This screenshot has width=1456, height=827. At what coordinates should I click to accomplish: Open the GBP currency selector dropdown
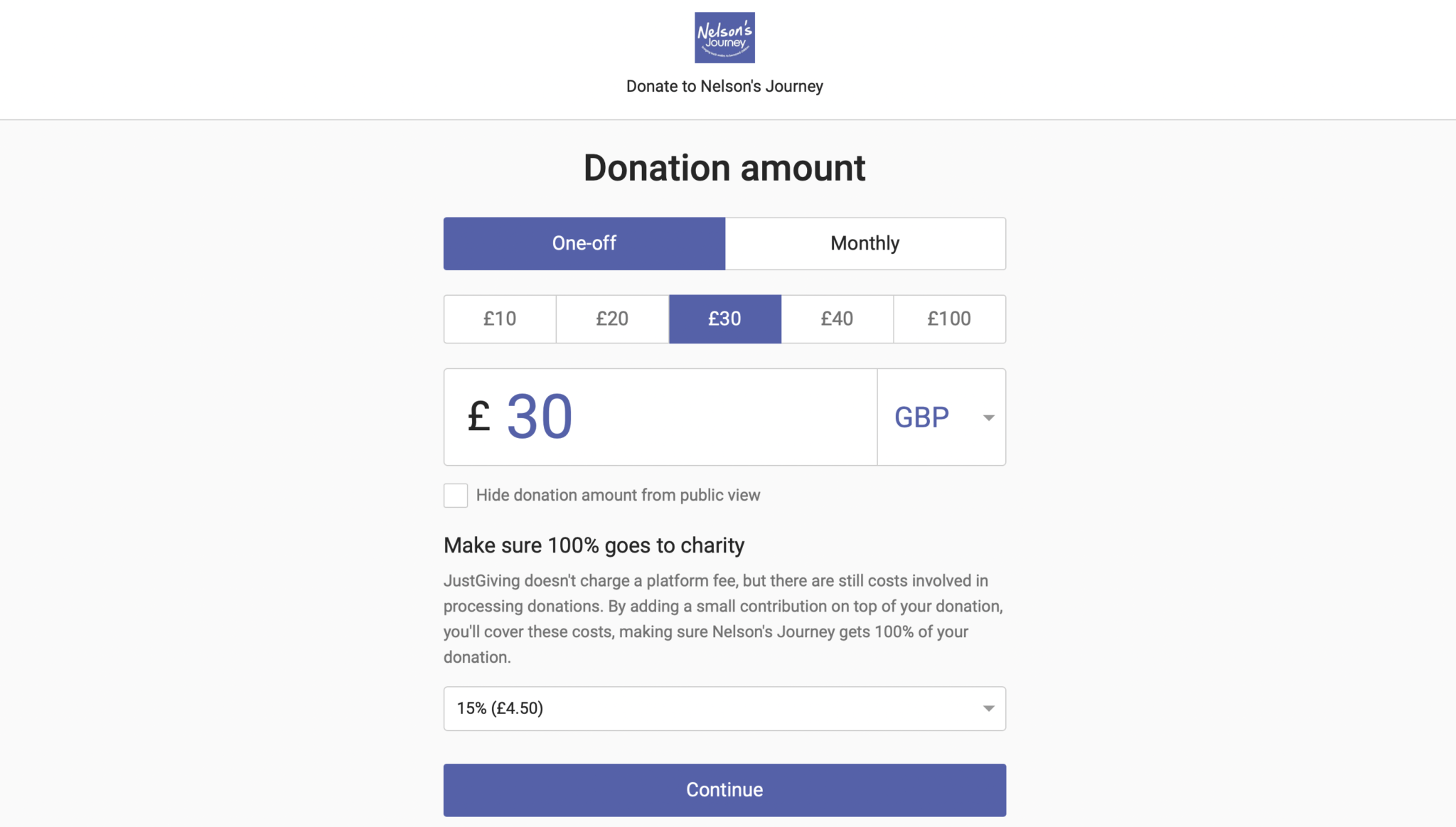pos(941,416)
